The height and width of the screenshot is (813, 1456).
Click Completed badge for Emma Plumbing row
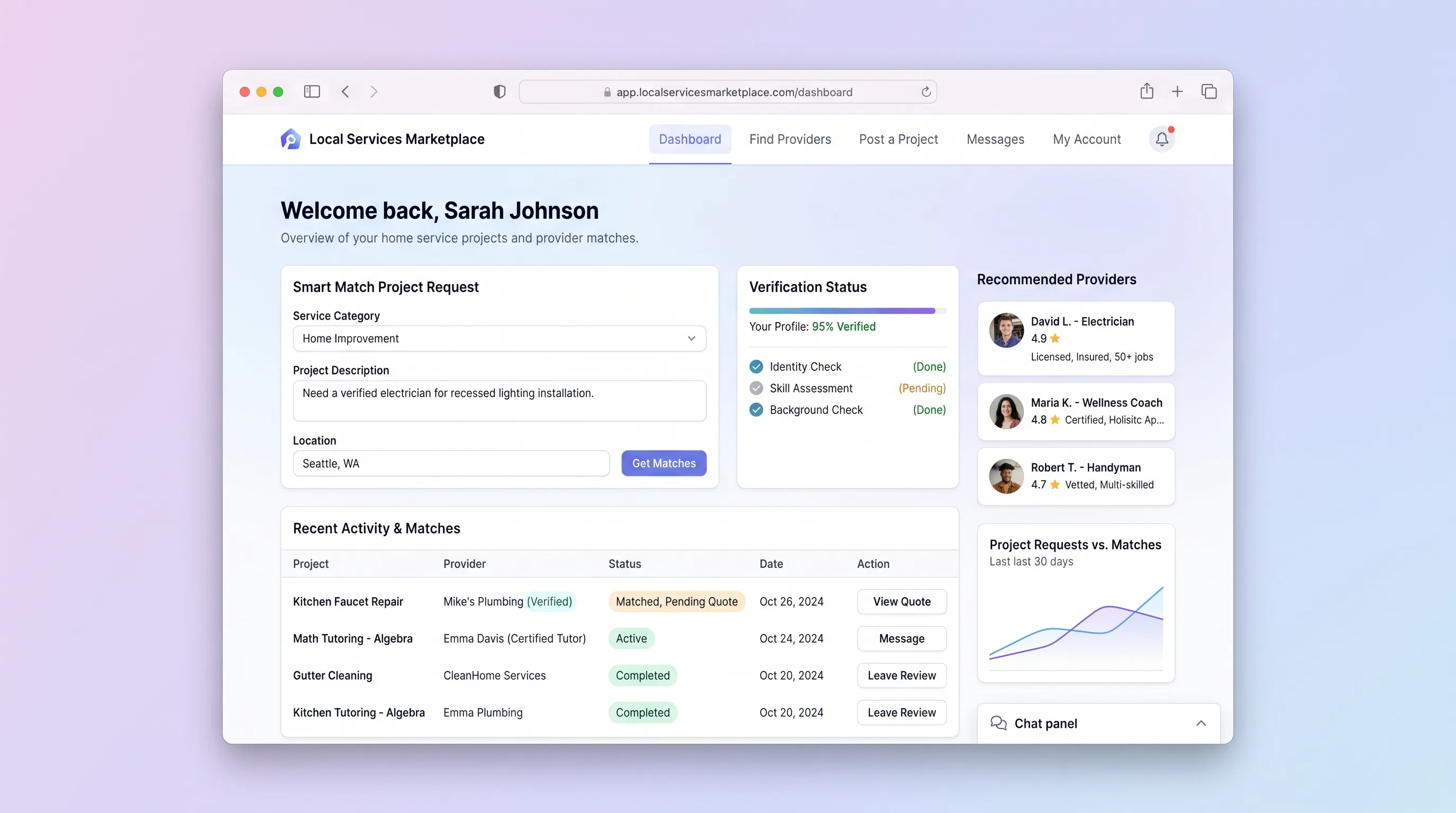[x=643, y=712]
